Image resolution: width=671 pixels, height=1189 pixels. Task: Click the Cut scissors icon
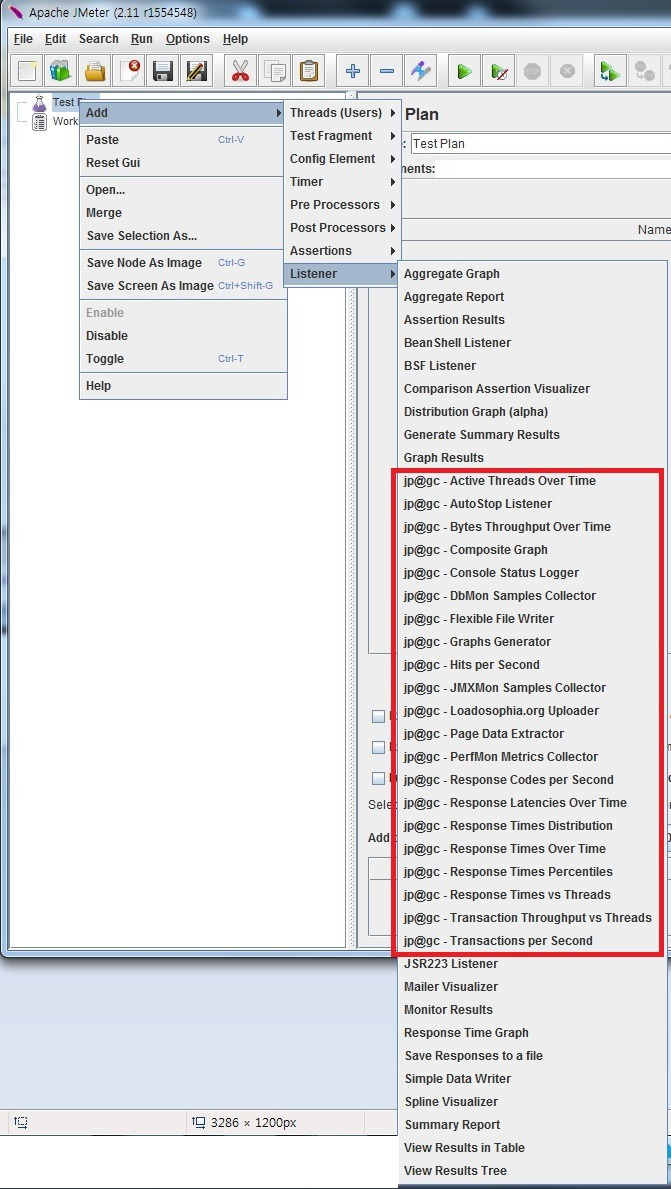(x=240, y=71)
